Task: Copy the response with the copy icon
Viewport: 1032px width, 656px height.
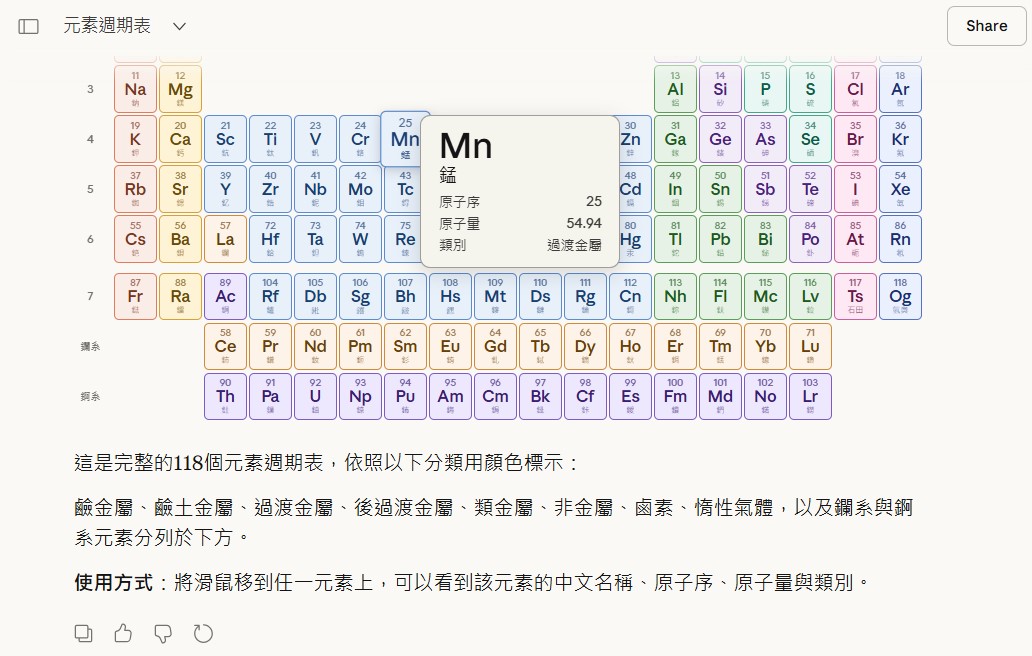Action: (84, 633)
